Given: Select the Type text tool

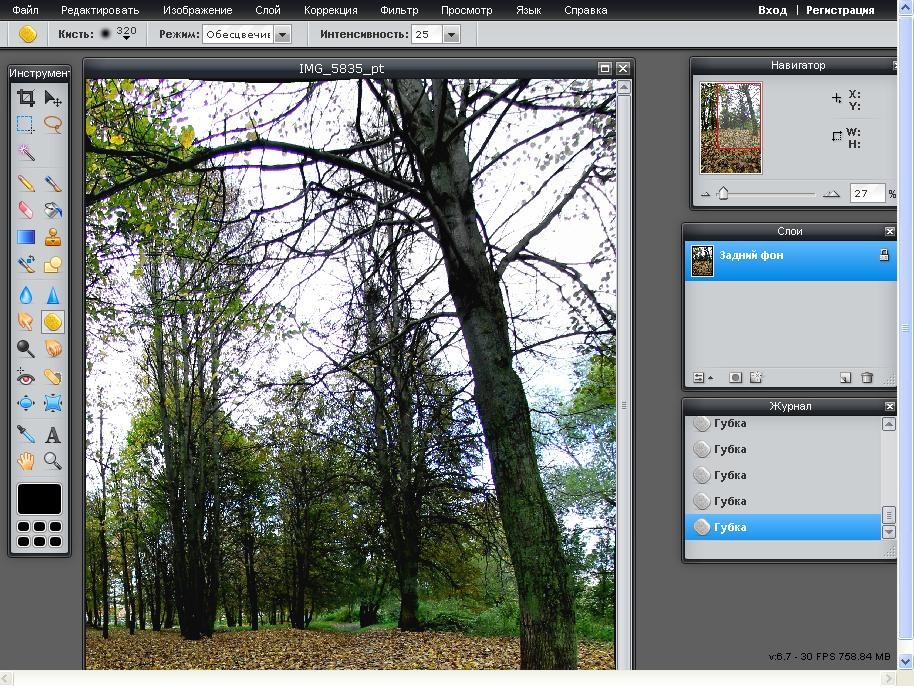Looking at the screenshot, I should click(x=52, y=434).
